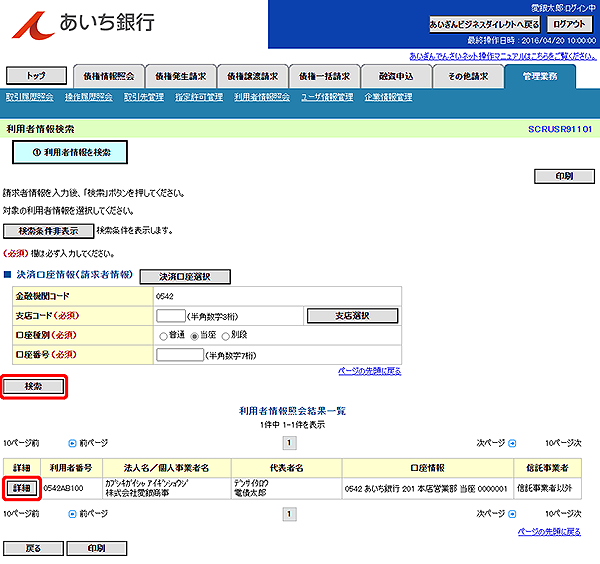Return to あいぎんビジネスダイレクト button
This screenshot has width=600, height=564.
[x=484, y=25]
